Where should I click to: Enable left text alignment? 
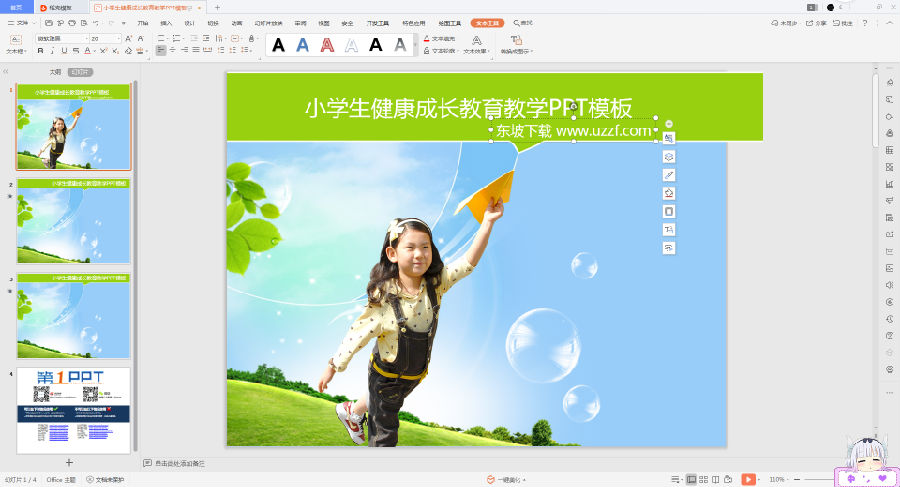[x=161, y=51]
